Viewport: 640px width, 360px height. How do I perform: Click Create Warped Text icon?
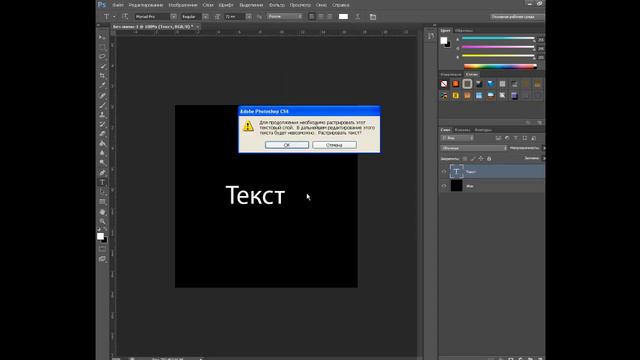point(358,17)
